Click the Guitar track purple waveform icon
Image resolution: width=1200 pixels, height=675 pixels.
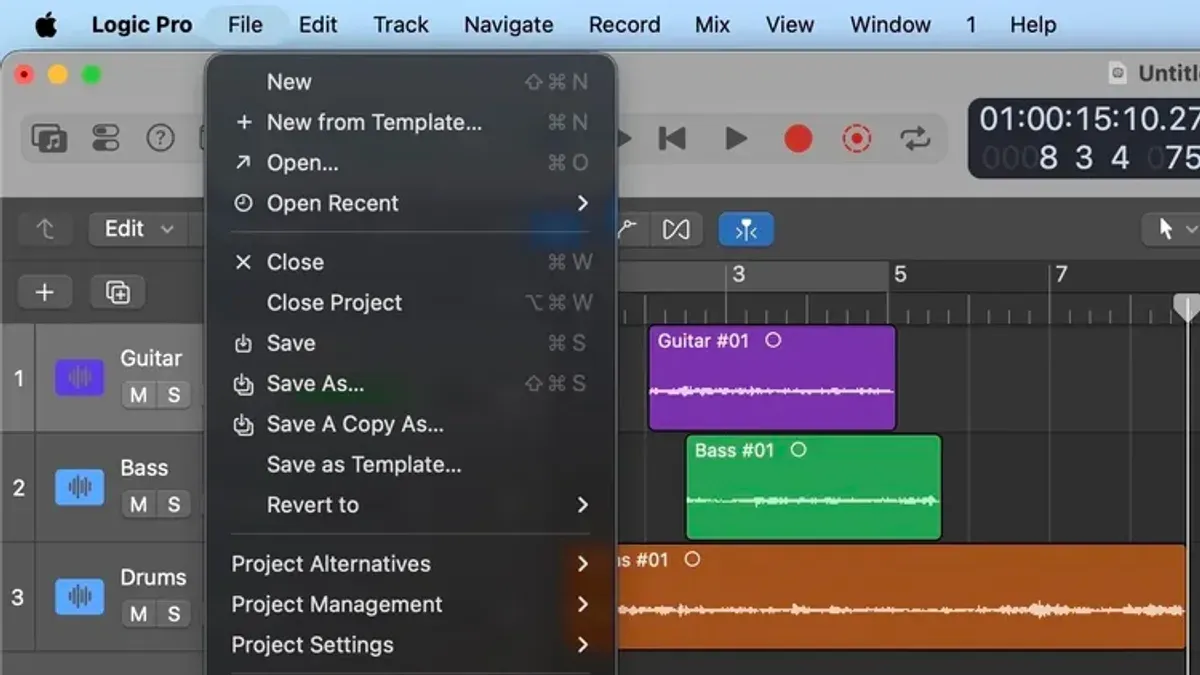(x=79, y=378)
